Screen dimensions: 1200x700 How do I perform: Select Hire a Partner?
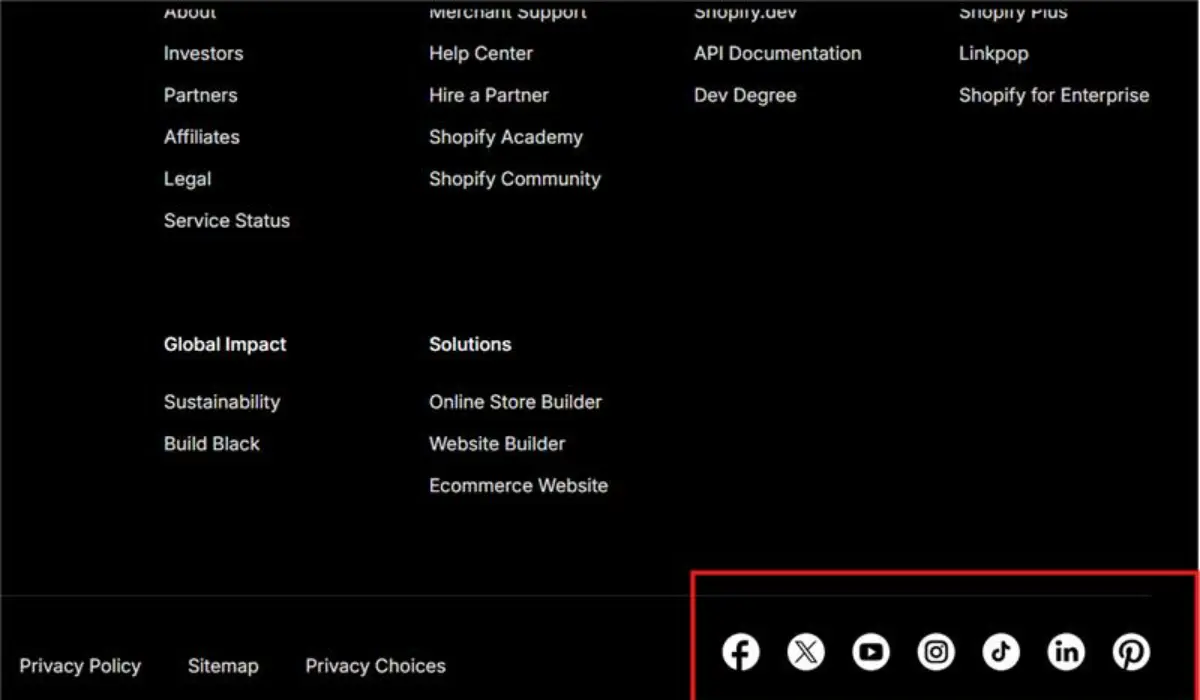coord(489,96)
